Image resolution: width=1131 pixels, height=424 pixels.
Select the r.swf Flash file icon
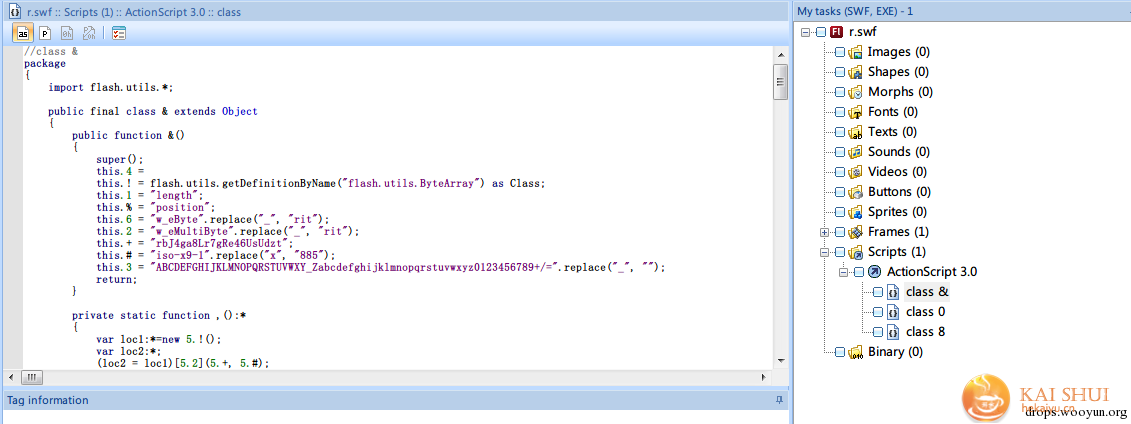[837, 32]
